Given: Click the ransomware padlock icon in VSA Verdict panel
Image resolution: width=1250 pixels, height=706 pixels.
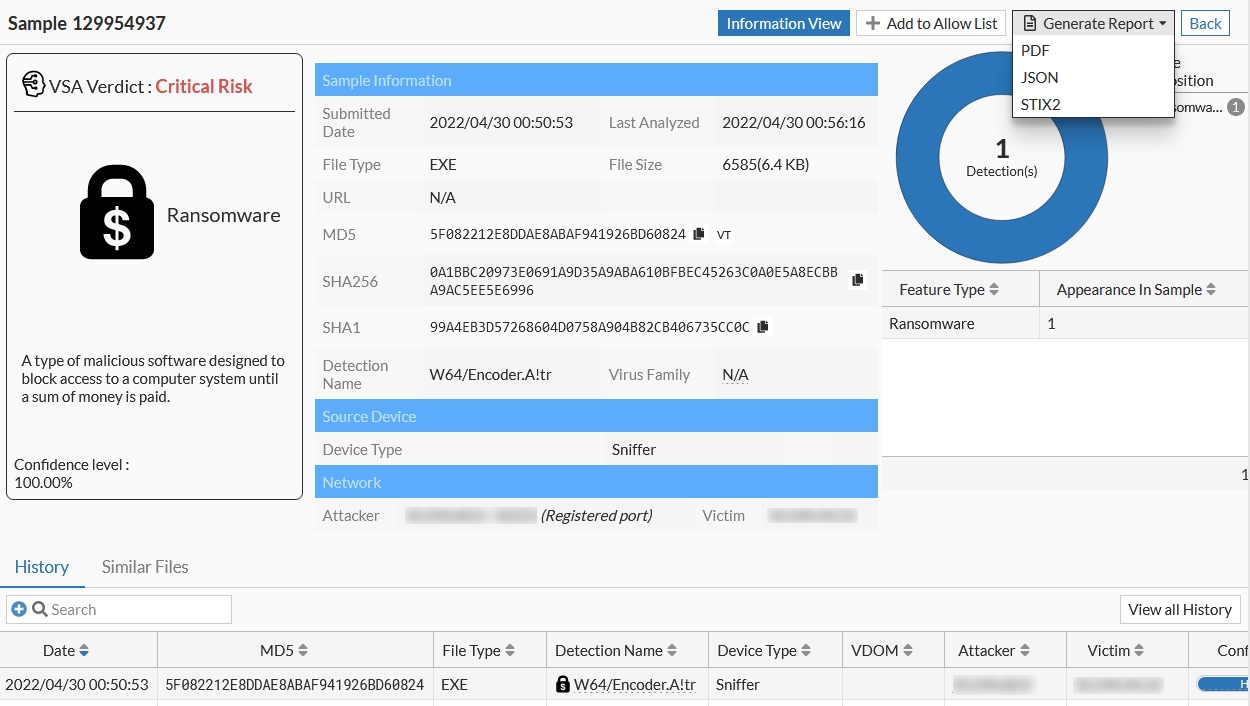Looking at the screenshot, I should pyautogui.click(x=117, y=212).
